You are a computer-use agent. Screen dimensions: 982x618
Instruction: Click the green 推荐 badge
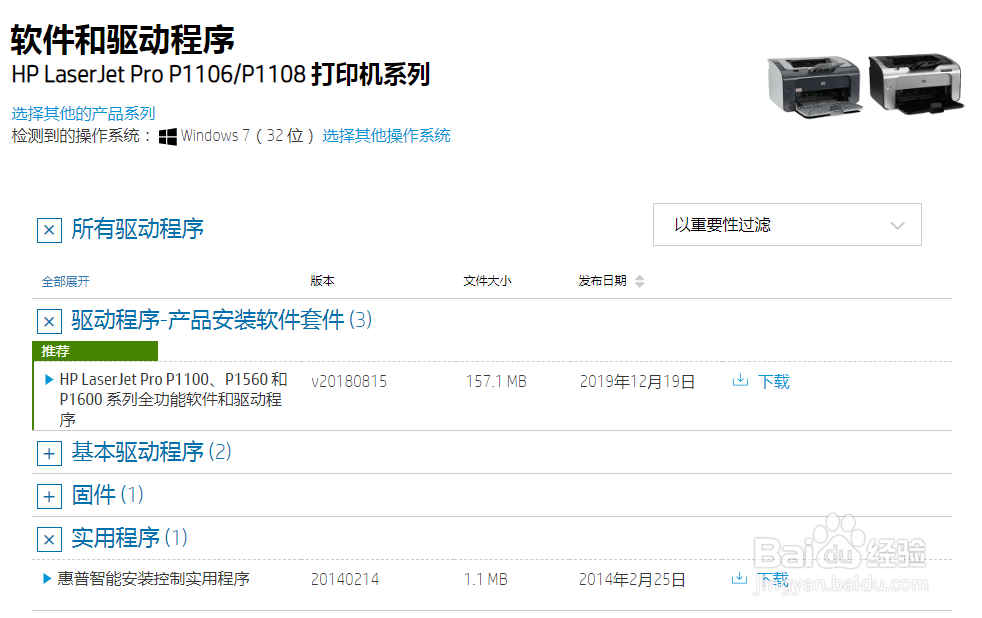click(95, 351)
